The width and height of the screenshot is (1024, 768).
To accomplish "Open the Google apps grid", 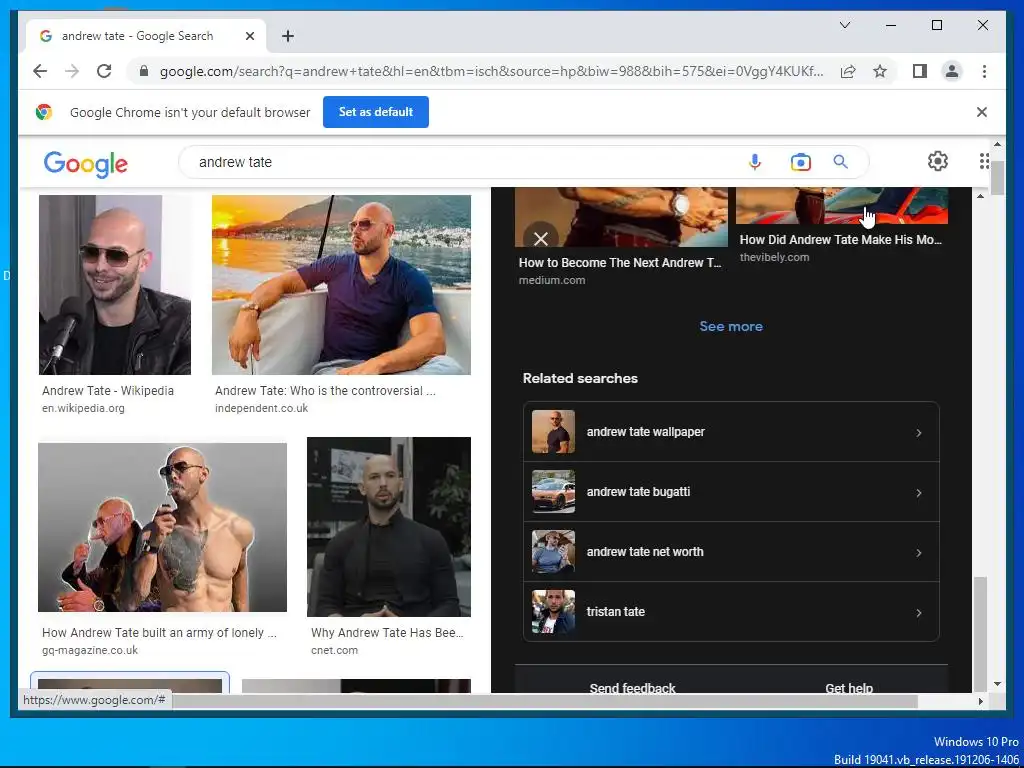I will (984, 161).
